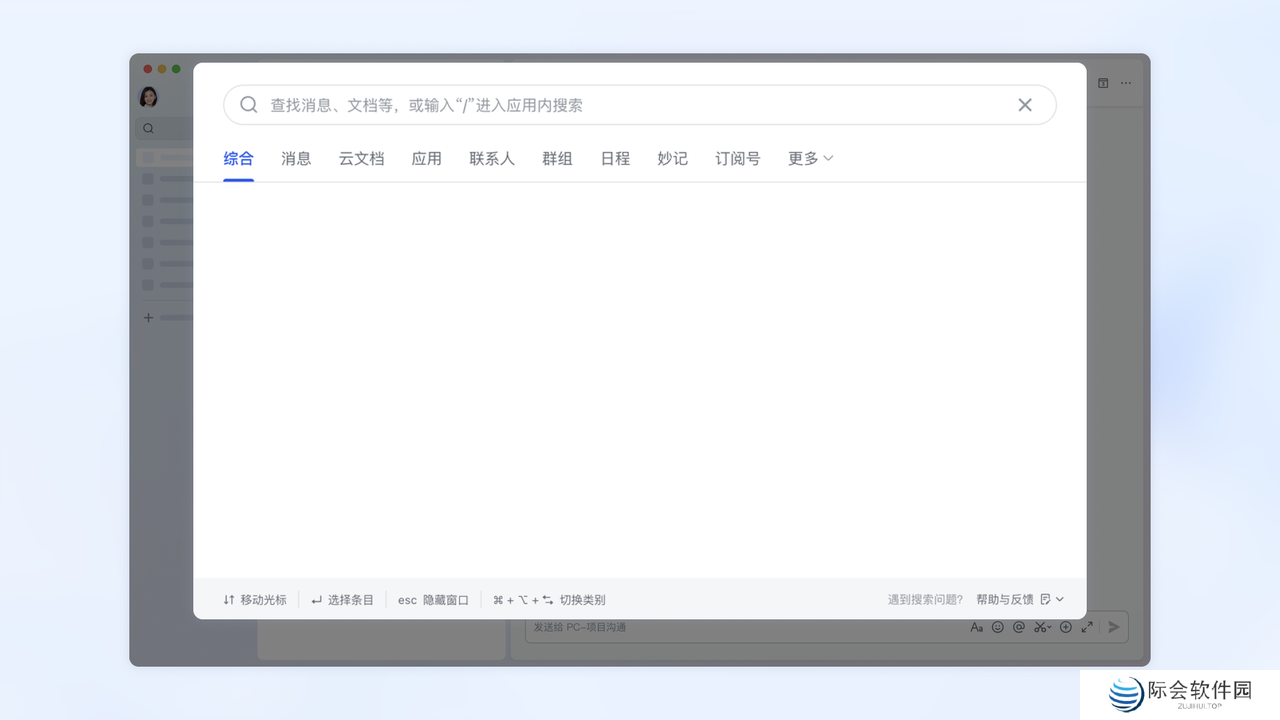The height and width of the screenshot is (720, 1280).
Task: Click the Aa text formatting icon
Action: (x=977, y=627)
